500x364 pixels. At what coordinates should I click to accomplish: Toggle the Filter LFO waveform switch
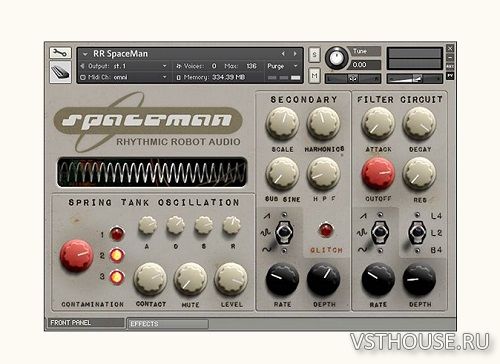(x=380, y=232)
